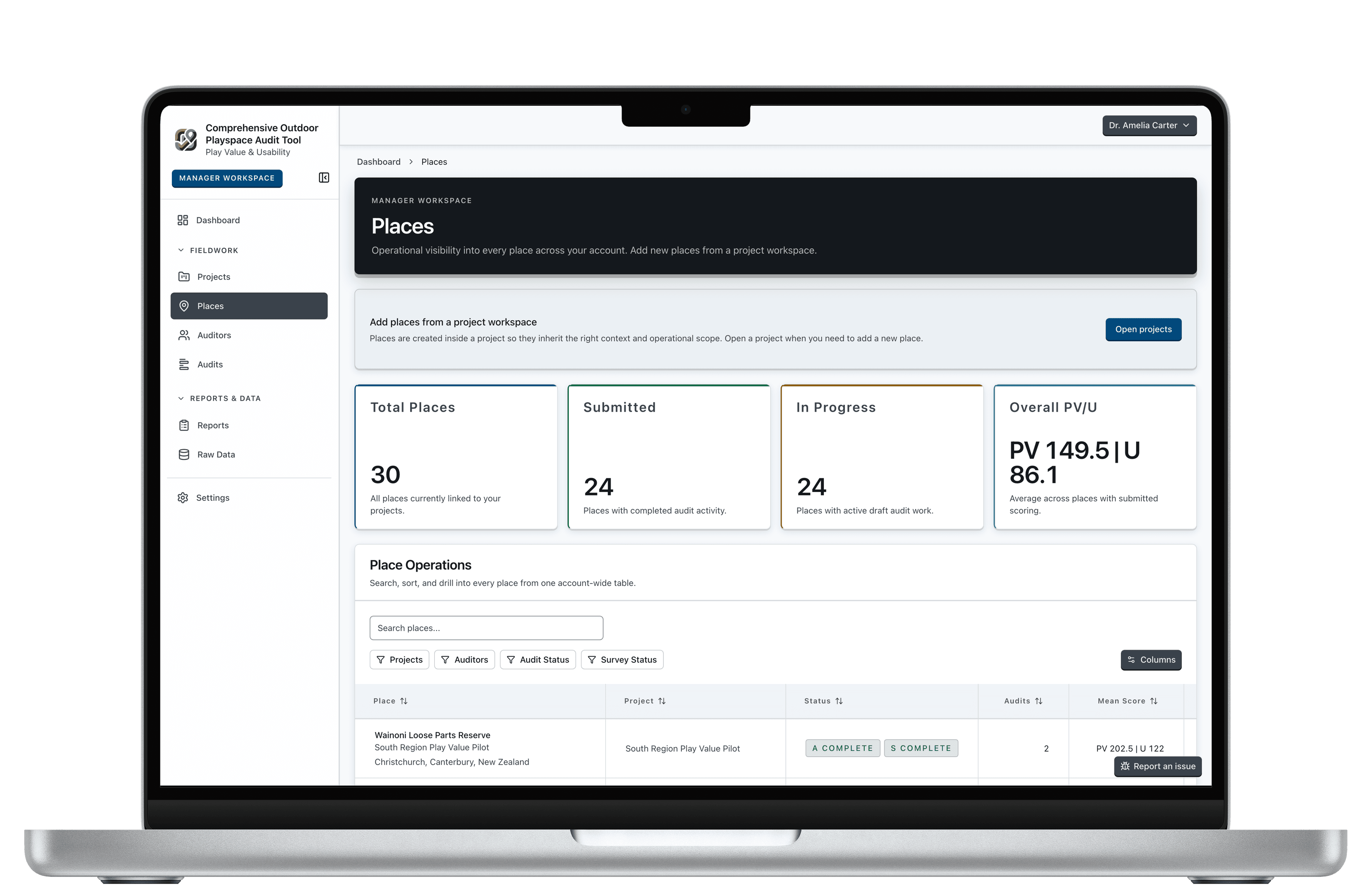Click the Projects folder icon

click(x=184, y=277)
